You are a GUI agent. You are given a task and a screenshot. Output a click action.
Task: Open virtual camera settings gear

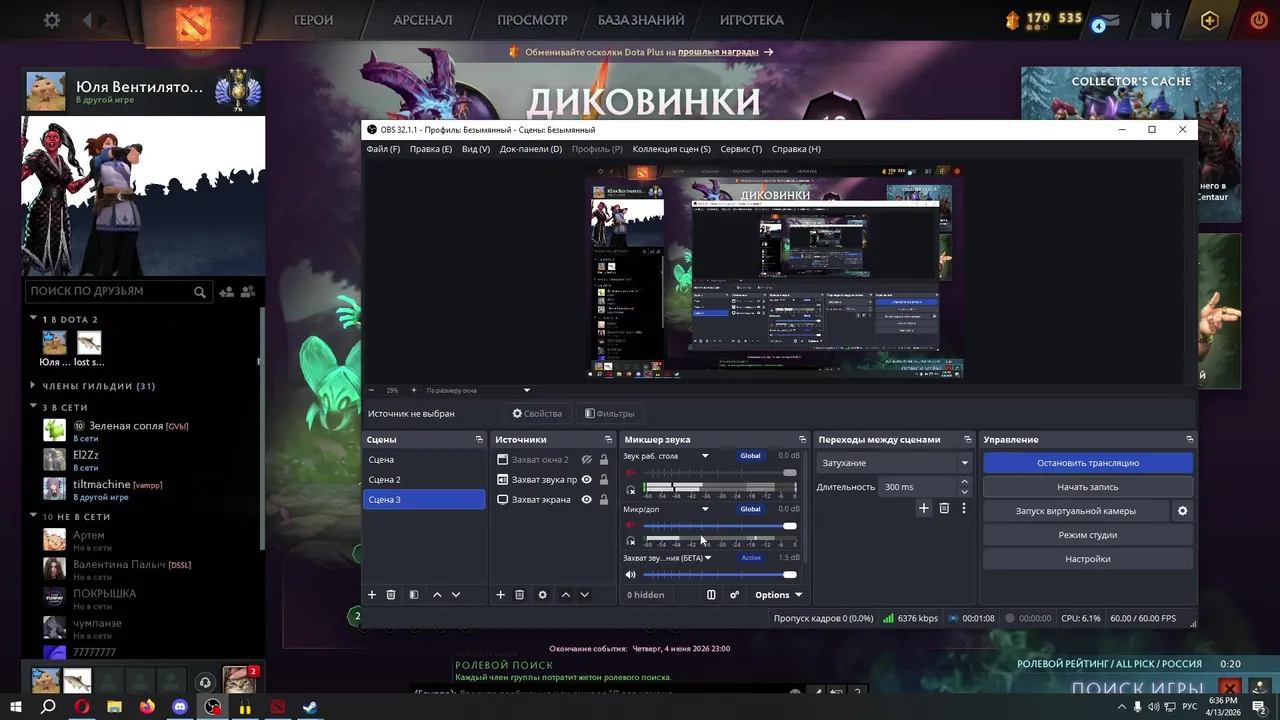pyautogui.click(x=1183, y=511)
